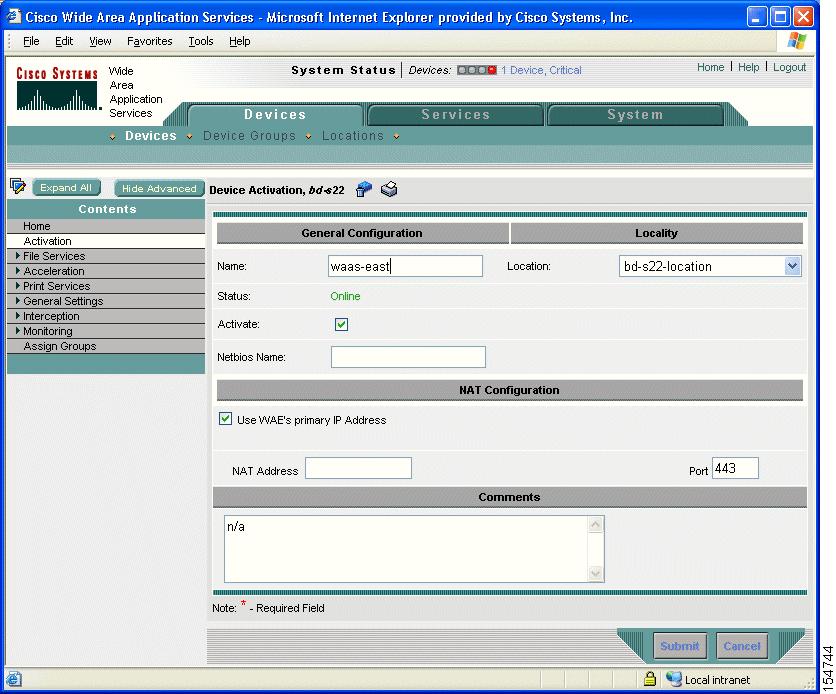Open the File menu
Viewport: 836px width, 694px height.
pos(31,41)
